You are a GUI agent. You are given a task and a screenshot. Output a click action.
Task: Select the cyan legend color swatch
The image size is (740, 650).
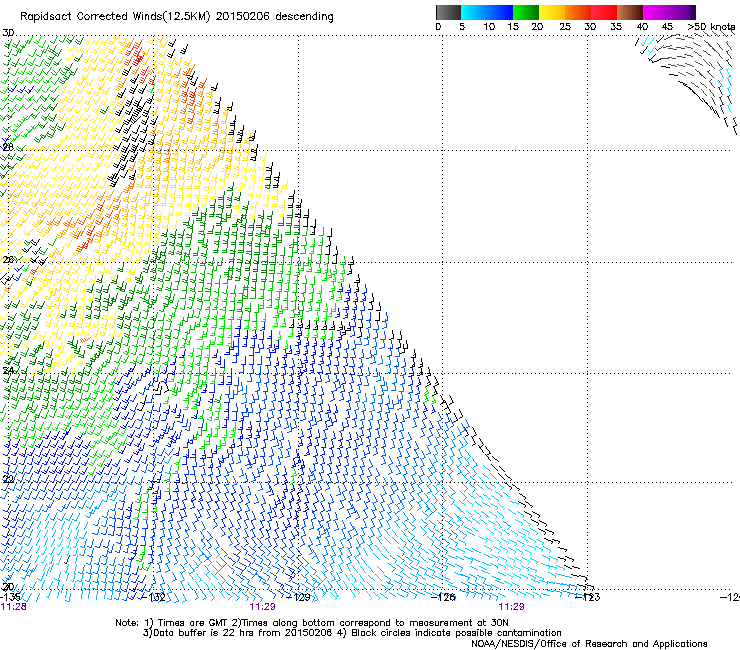(x=474, y=12)
